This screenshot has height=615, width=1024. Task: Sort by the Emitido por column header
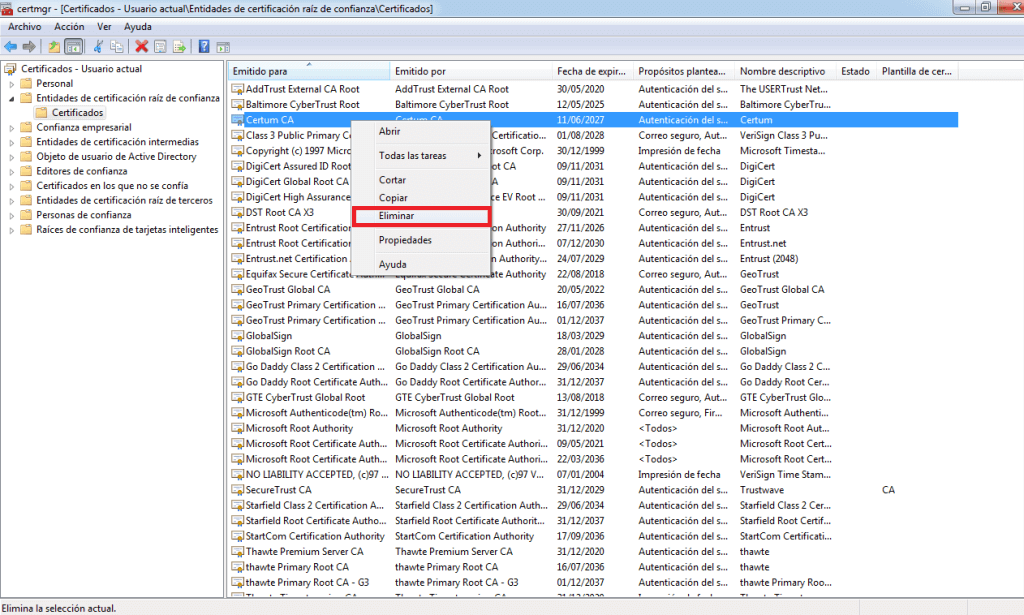tap(470, 71)
